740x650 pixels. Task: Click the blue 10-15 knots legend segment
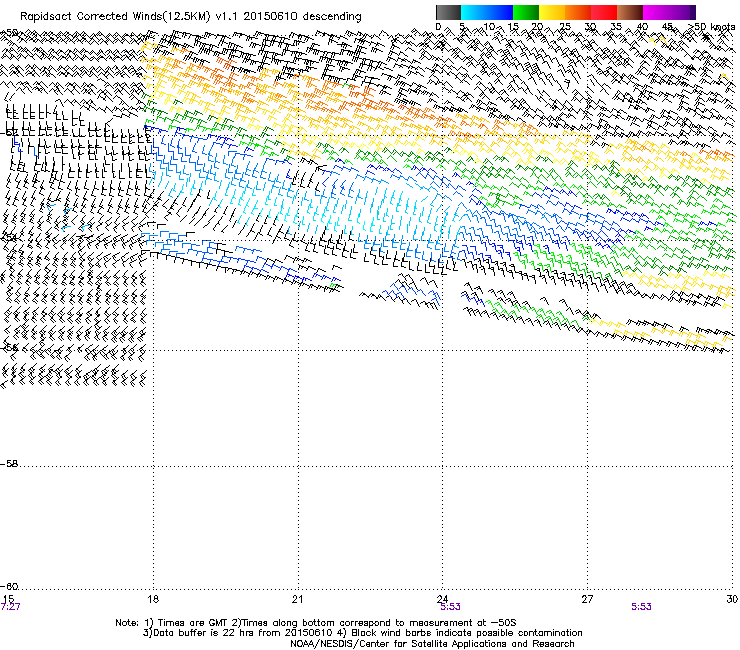point(499,12)
